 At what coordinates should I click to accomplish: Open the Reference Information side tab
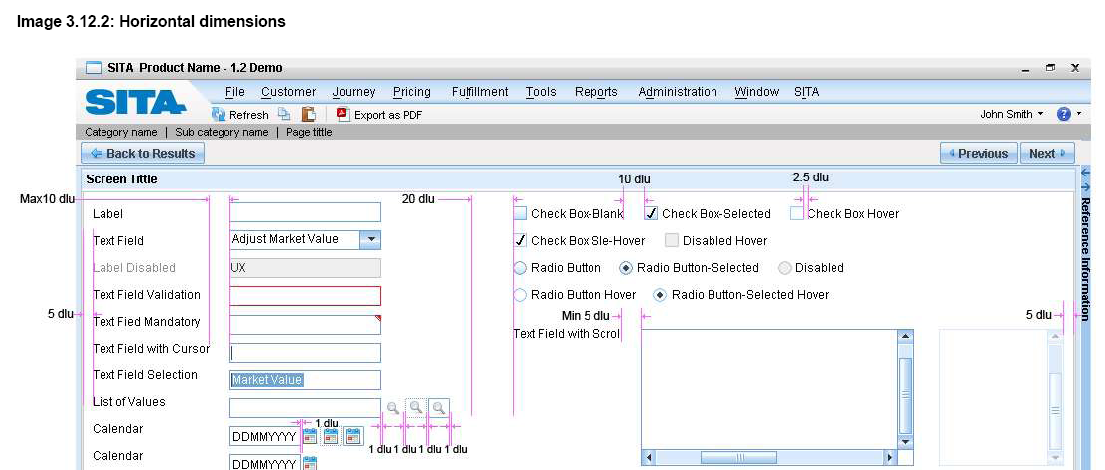click(x=1085, y=259)
